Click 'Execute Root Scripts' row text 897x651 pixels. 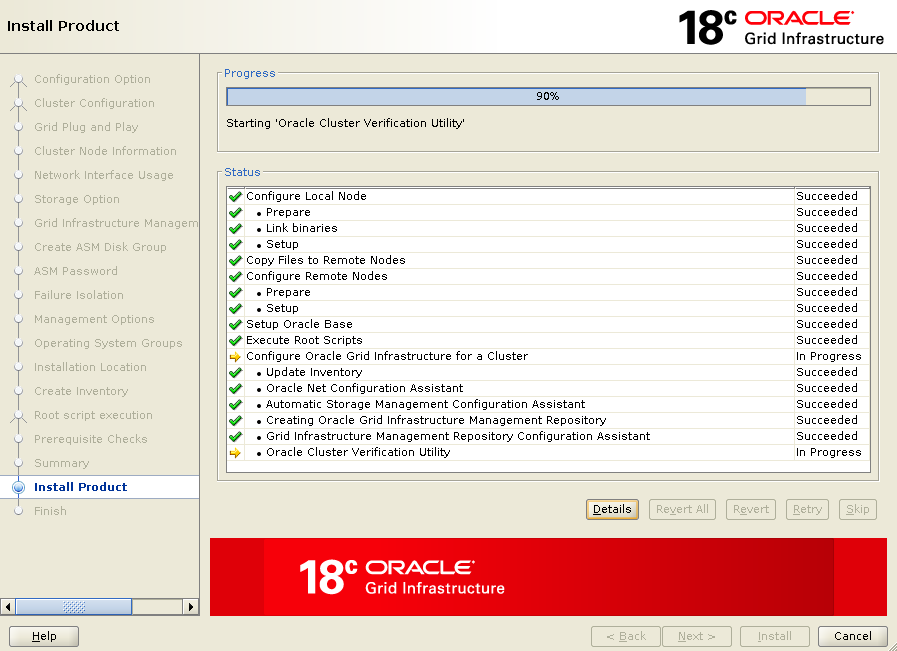coord(304,340)
